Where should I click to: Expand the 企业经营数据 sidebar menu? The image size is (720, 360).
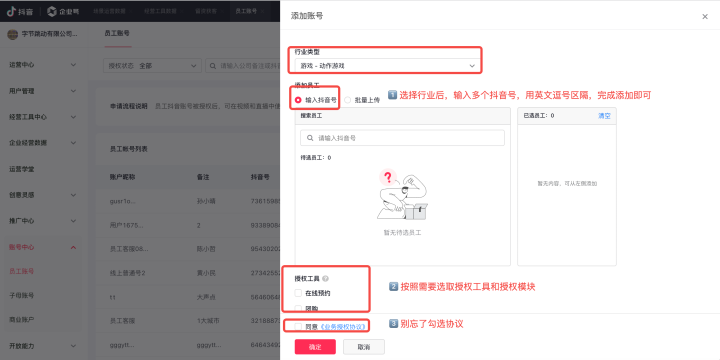[43, 143]
